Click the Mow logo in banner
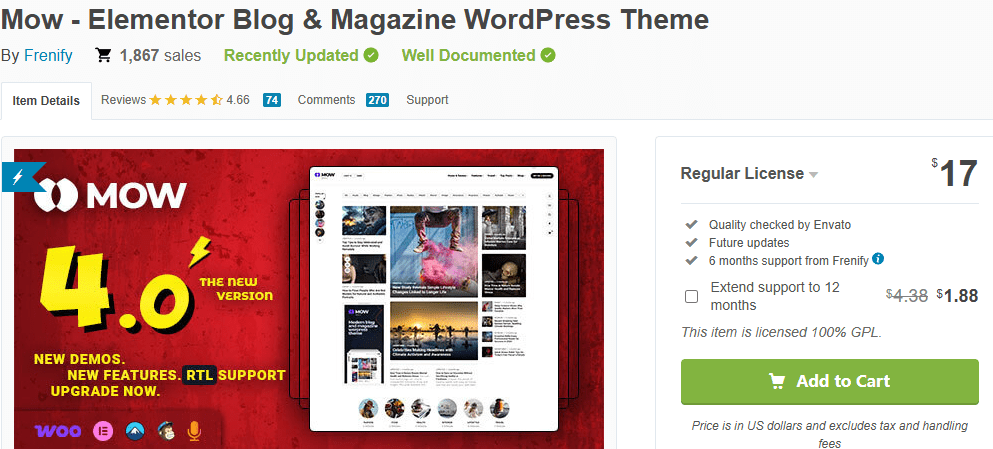 pyautogui.click(x=110, y=194)
